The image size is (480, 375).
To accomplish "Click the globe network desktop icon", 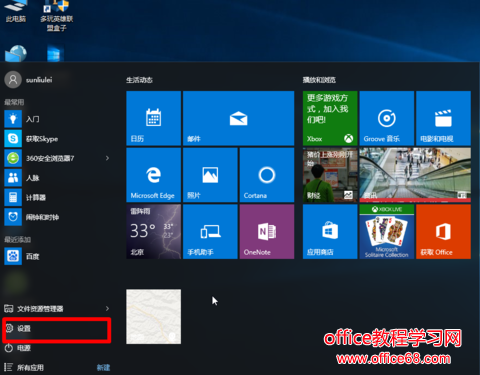I will [x=16, y=53].
